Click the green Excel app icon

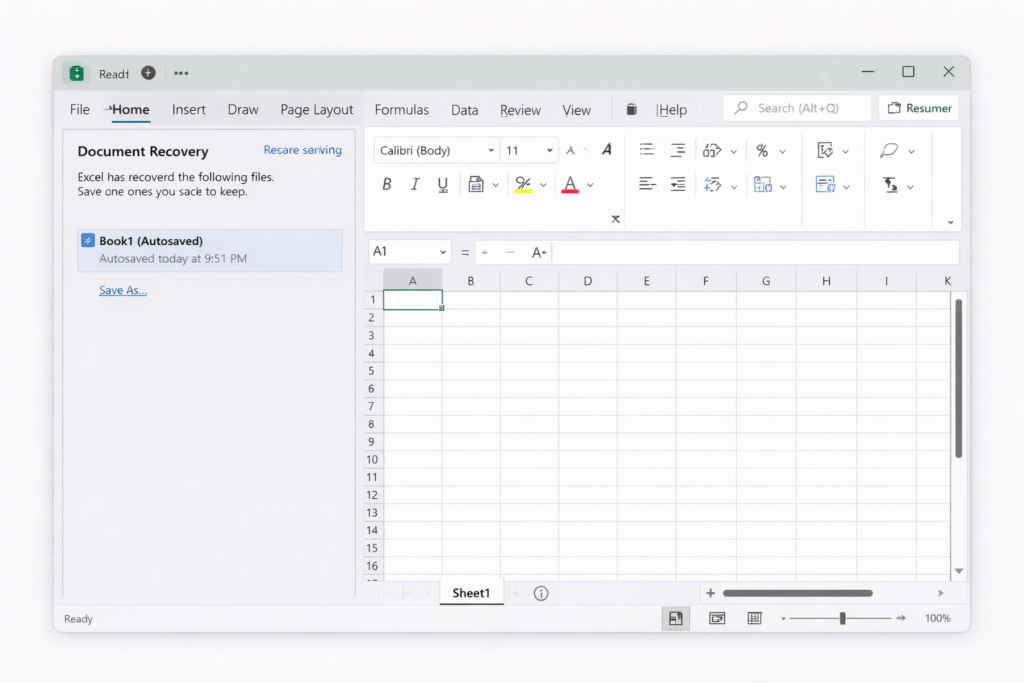[76, 73]
